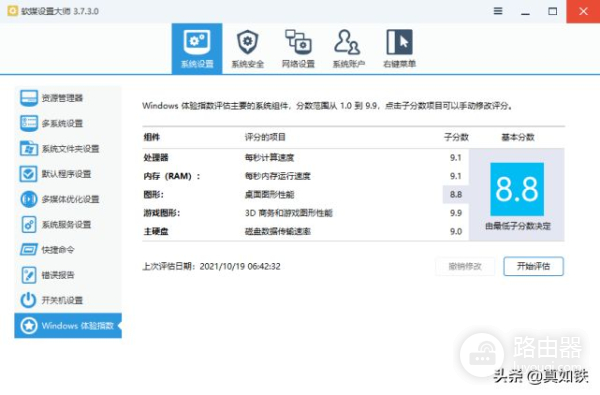This screenshot has height=395, width=600.
Task: Open the 系统账户 users icon
Action: click(x=348, y=42)
